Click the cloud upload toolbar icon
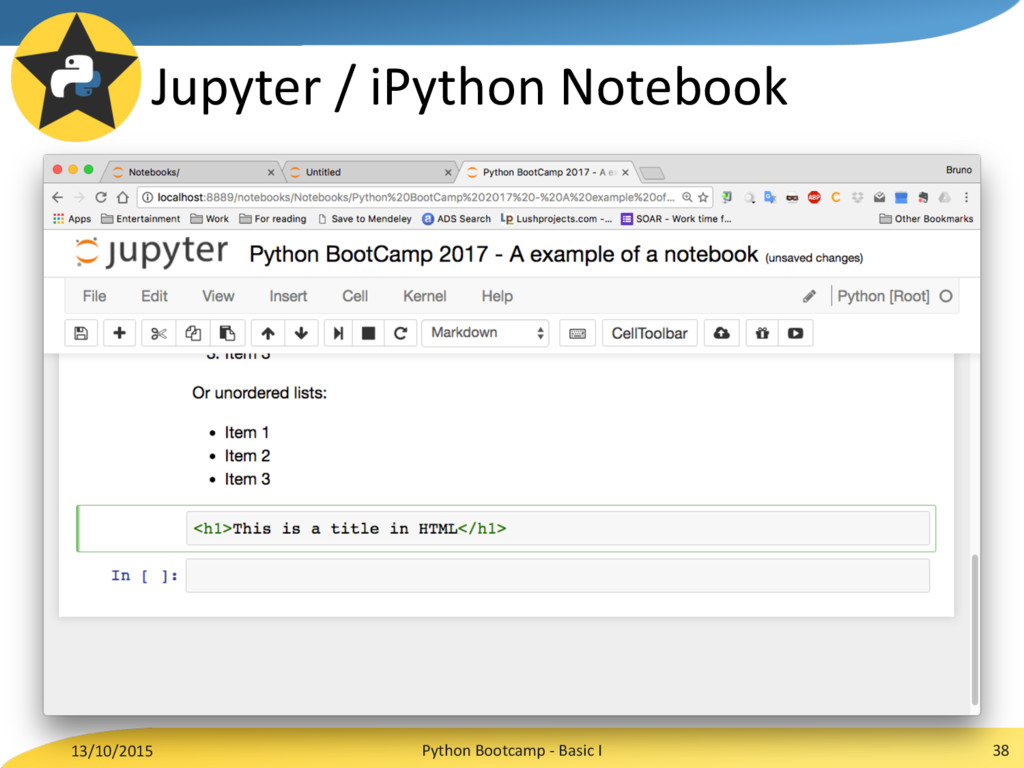The width and height of the screenshot is (1024, 768). coord(721,333)
